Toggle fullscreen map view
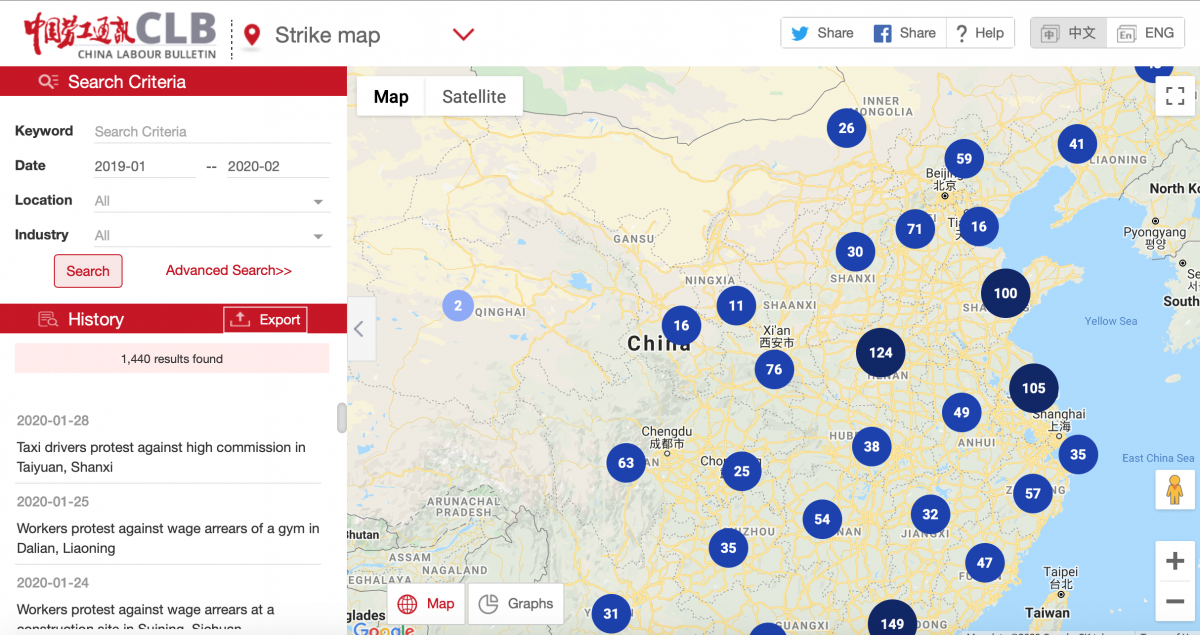Image resolution: width=1200 pixels, height=635 pixels. point(1175,97)
